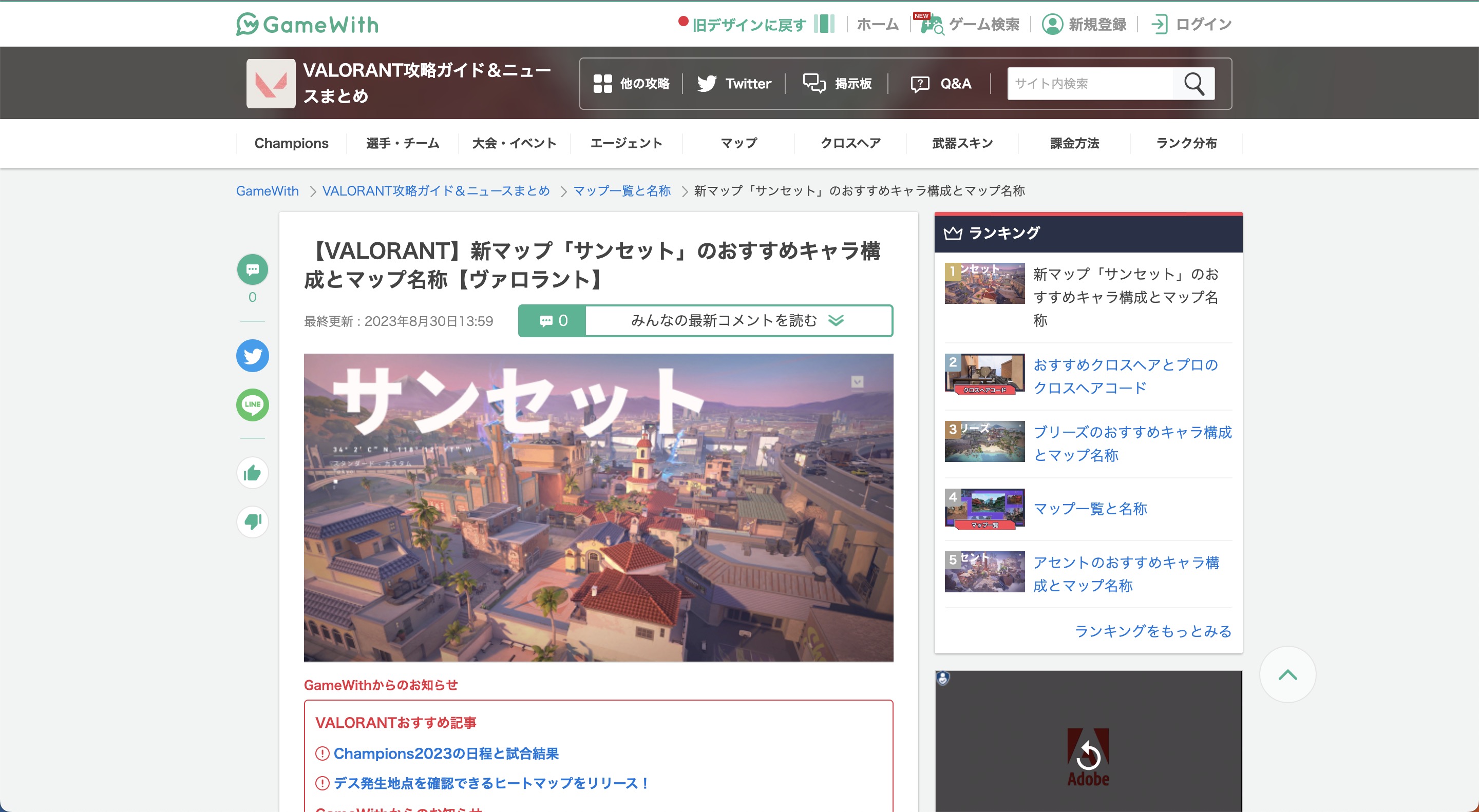This screenshot has height=812, width=1479.
Task: Open the comment bubble icon showing 0
Action: tap(252, 269)
